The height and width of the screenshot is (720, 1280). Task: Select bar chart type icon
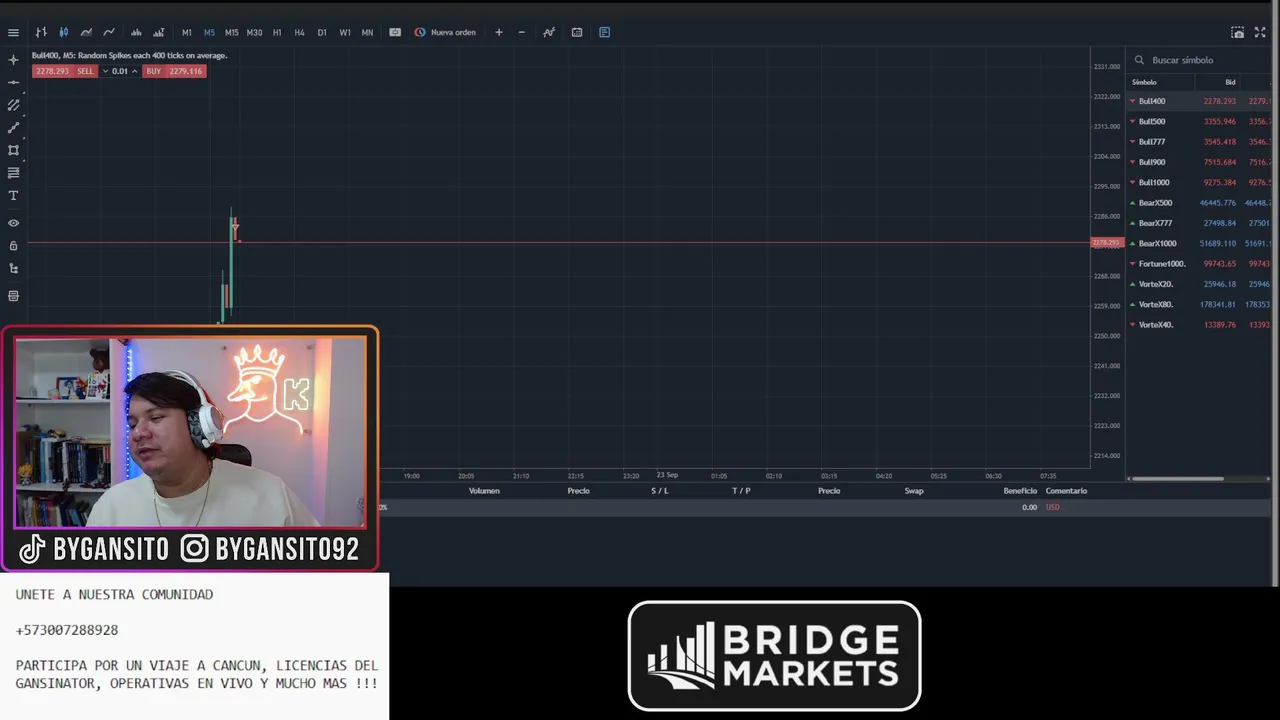(41, 32)
